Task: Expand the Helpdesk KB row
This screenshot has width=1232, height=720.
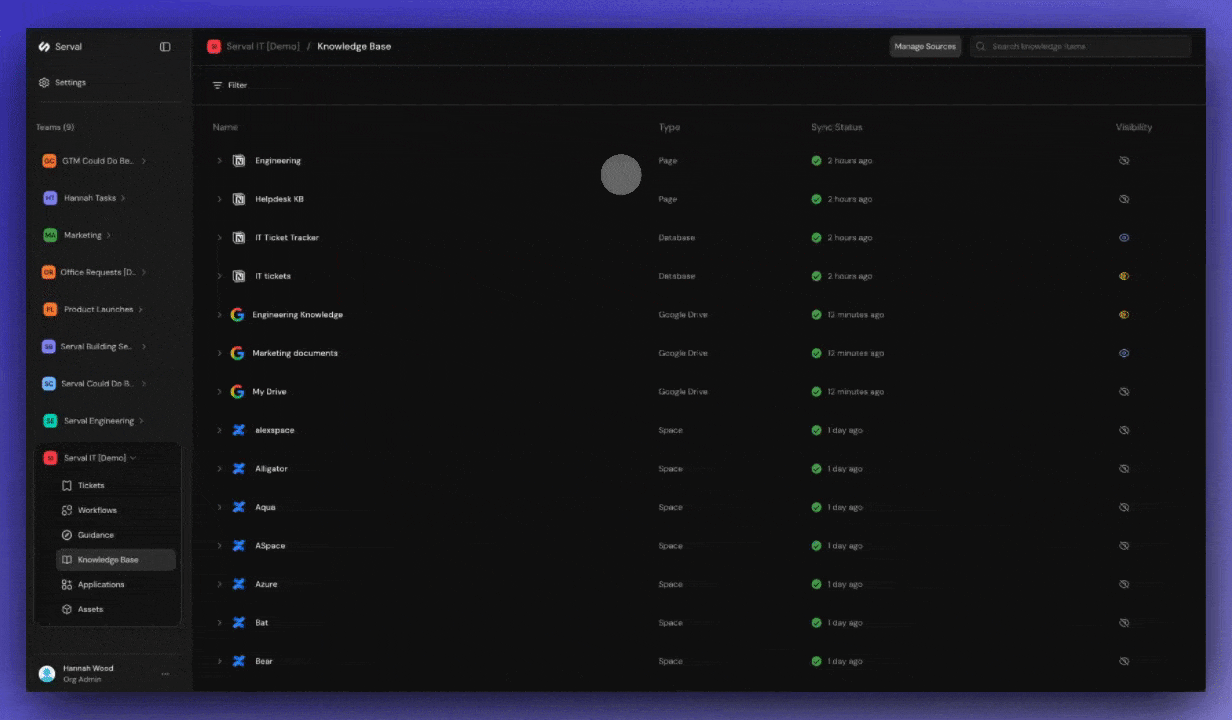Action: point(219,199)
